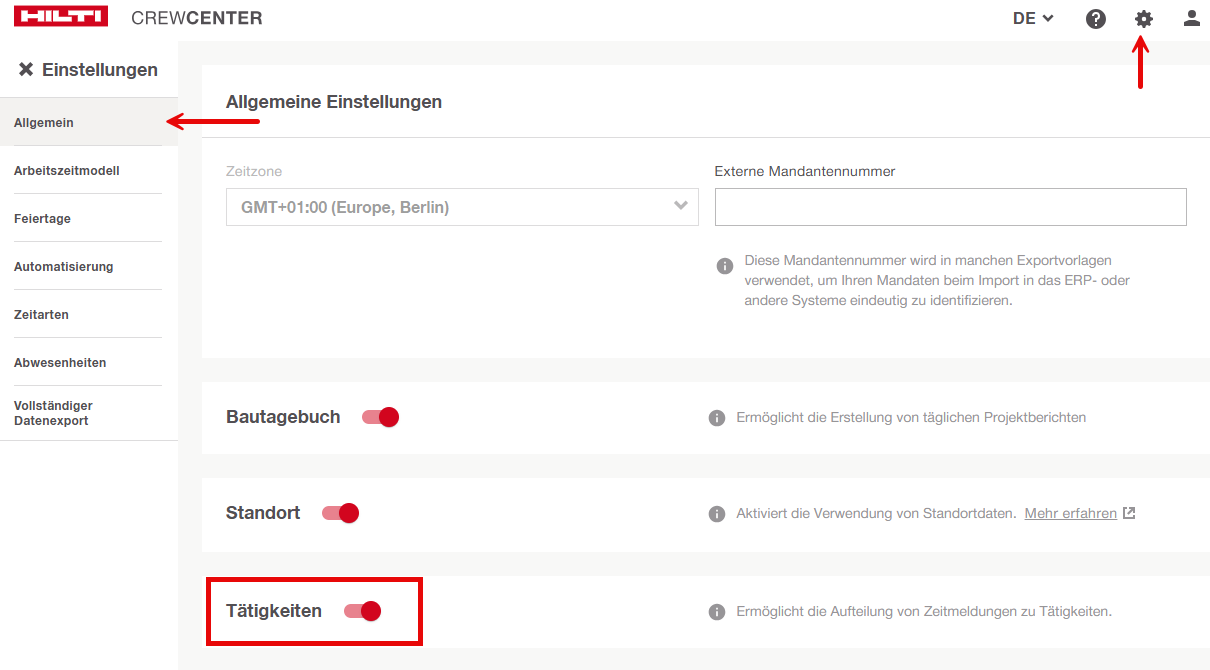
Task: Open the Automatisierung section
Action: point(64,267)
